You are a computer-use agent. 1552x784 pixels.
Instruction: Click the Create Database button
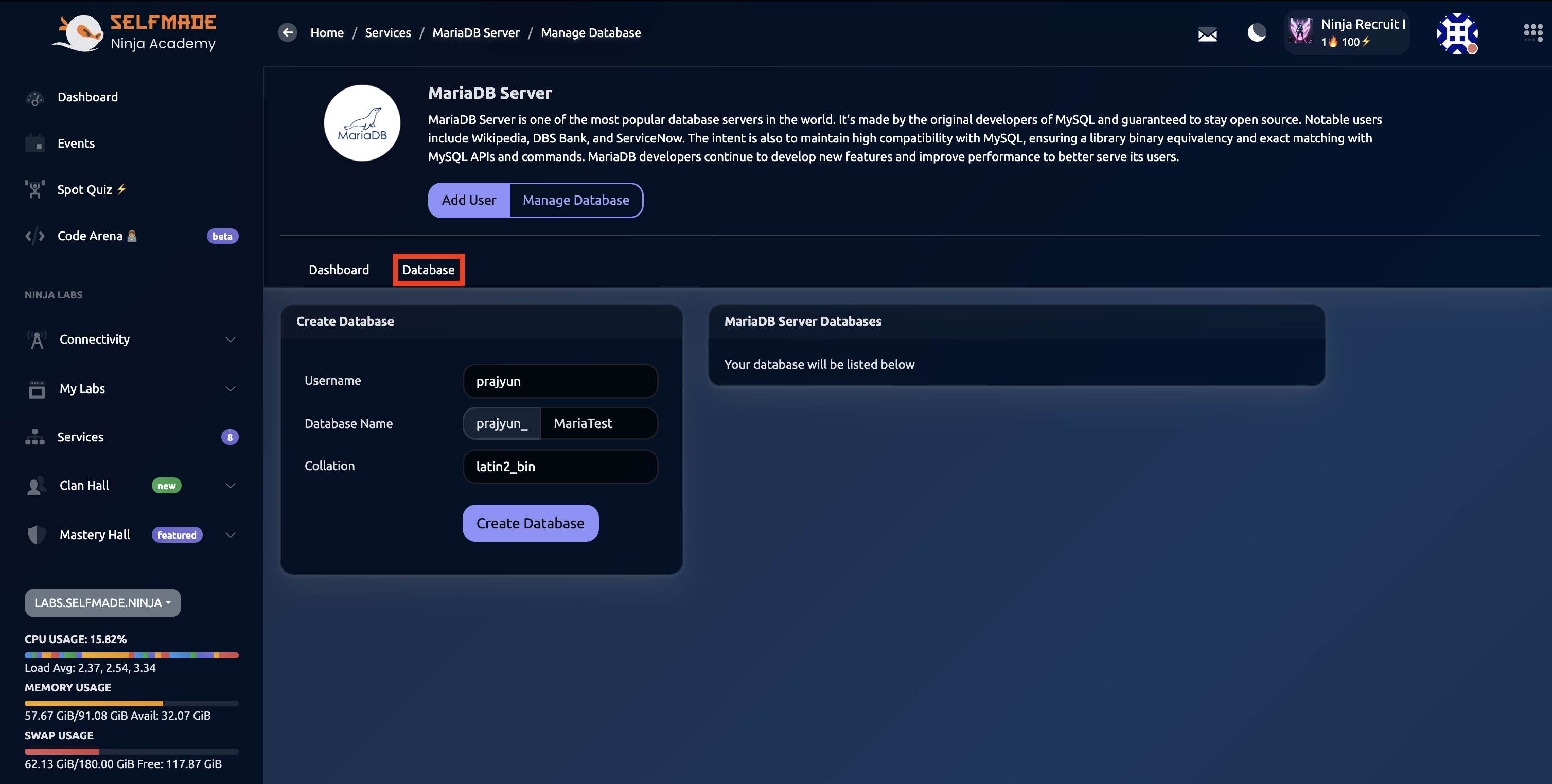coord(530,523)
